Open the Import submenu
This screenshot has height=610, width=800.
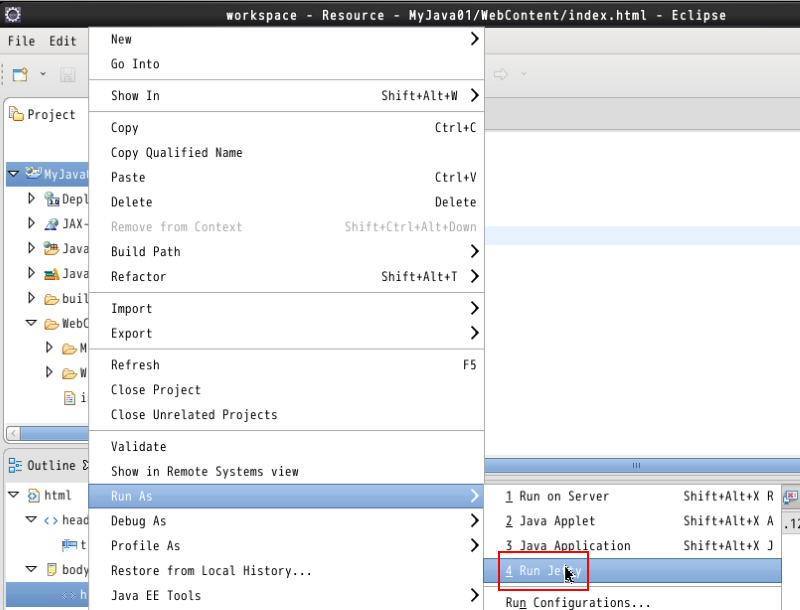286,309
